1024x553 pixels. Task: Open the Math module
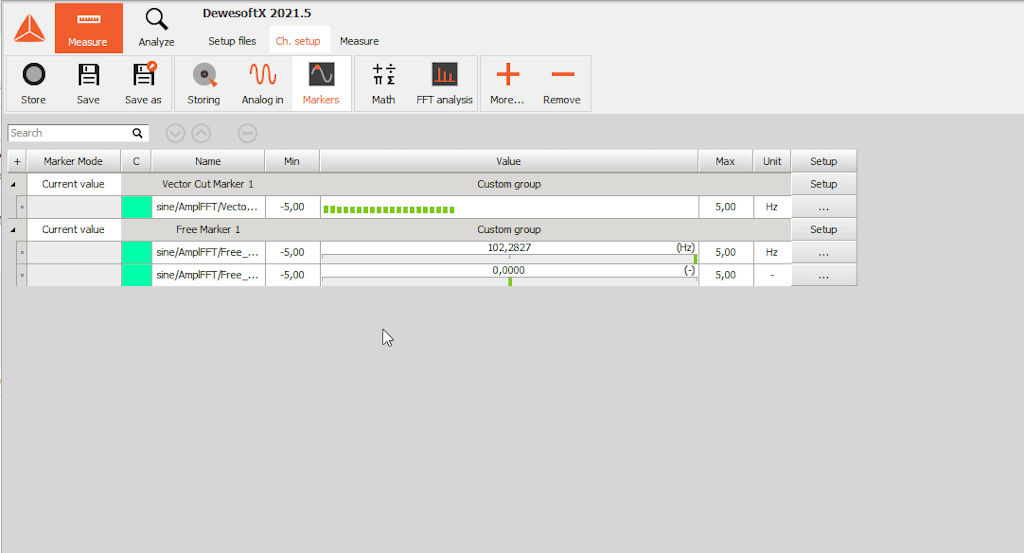(x=383, y=84)
